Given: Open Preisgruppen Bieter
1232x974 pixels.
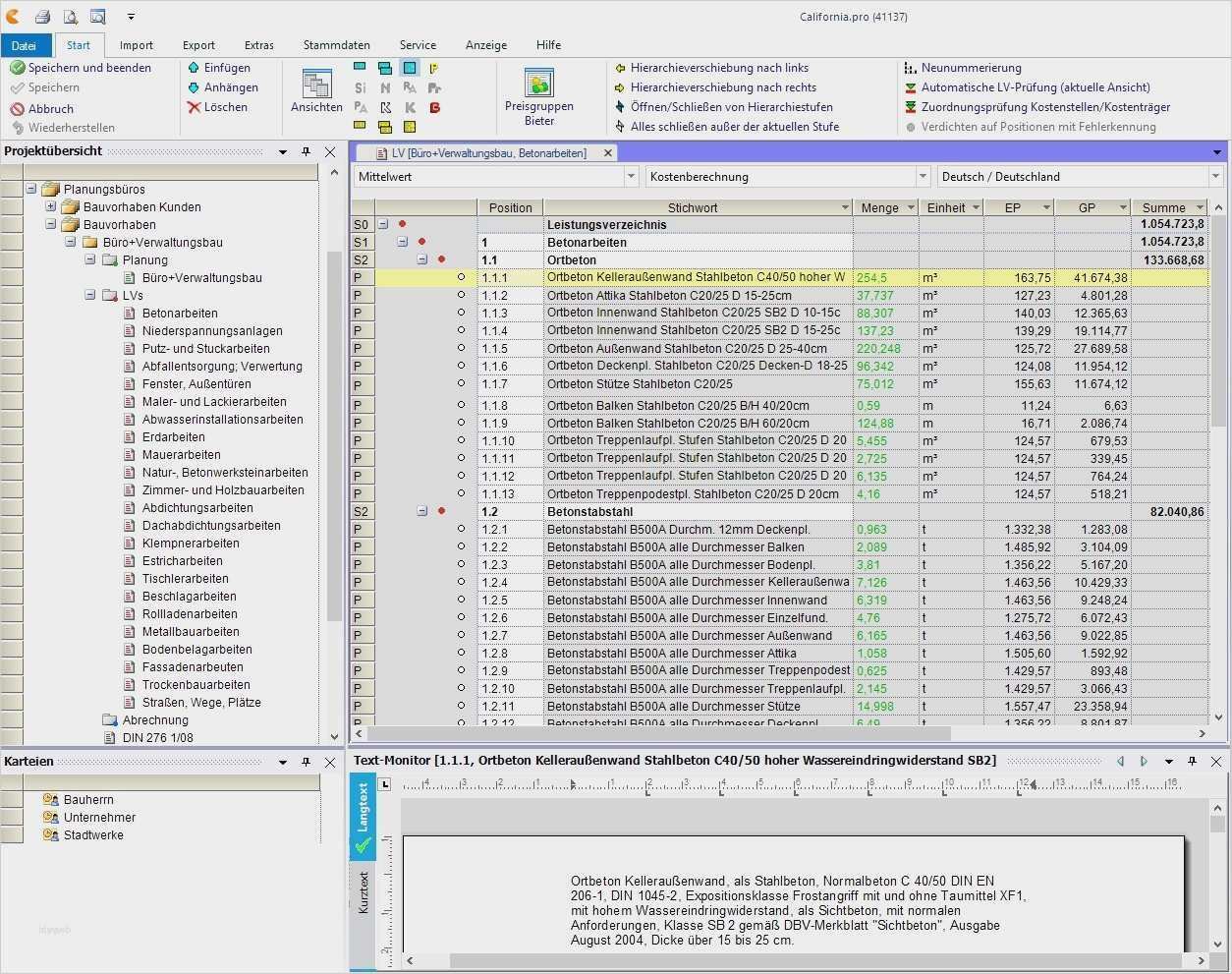Looking at the screenshot, I should (538, 85).
